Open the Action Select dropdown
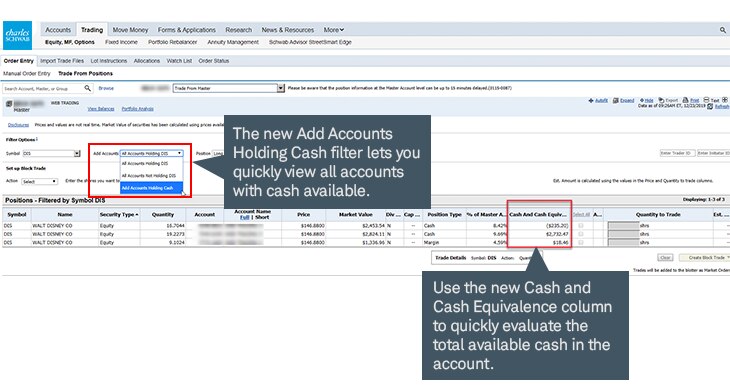This screenshot has height=390, width=730. (40, 182)
